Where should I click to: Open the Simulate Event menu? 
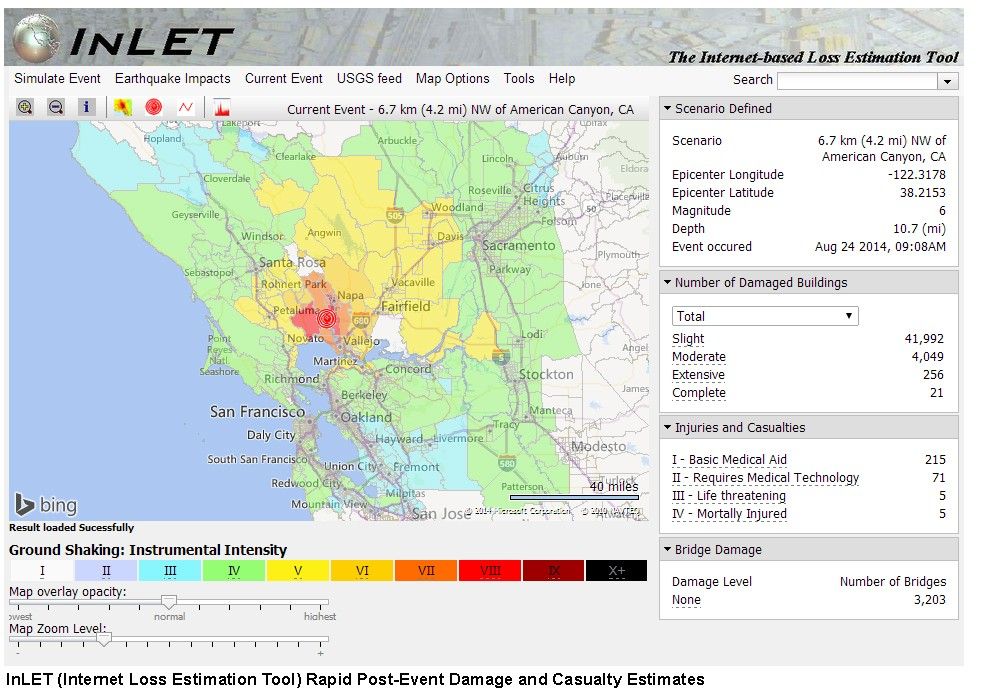[57, 79]
